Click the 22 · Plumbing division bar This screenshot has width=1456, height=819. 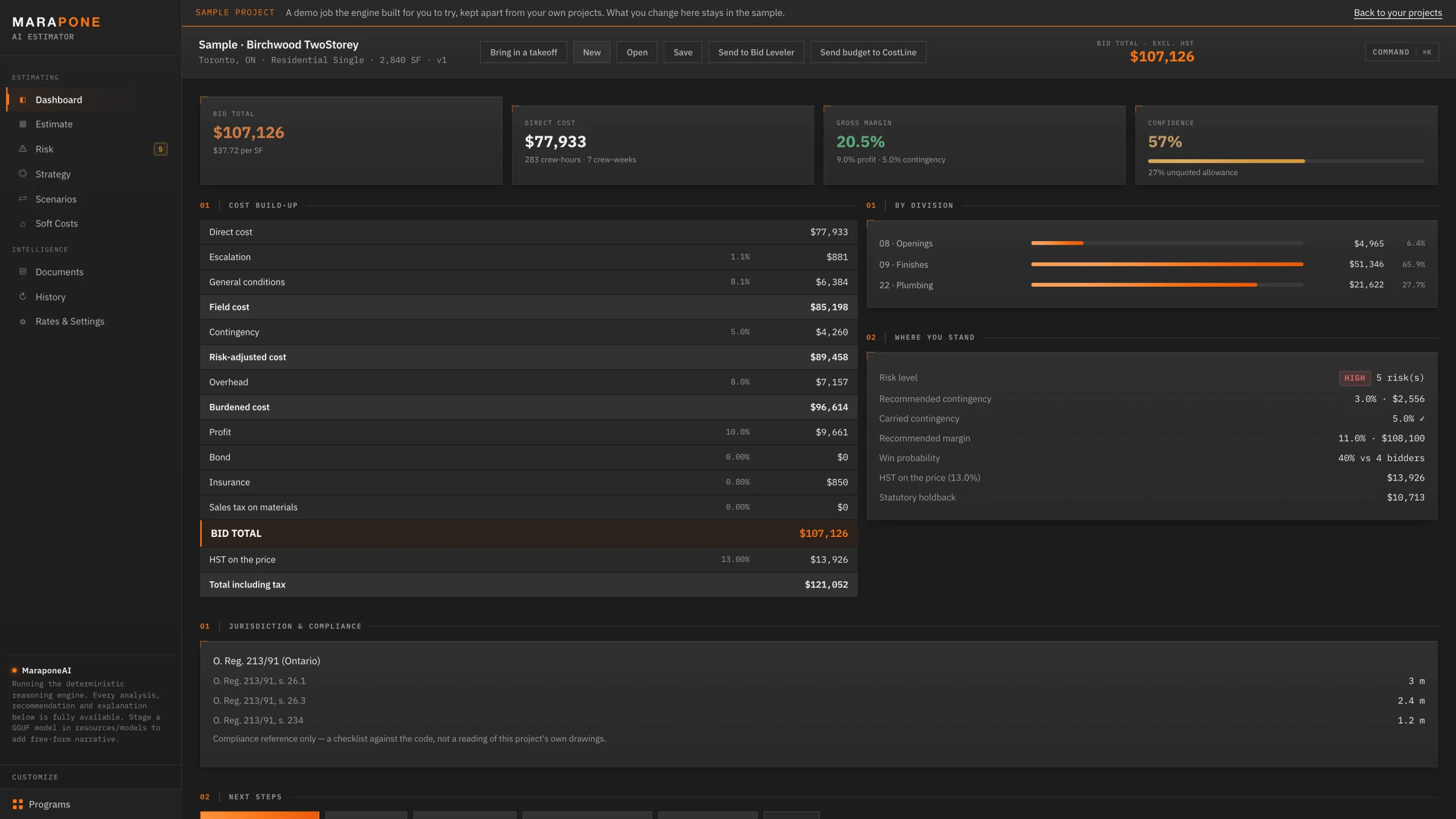(1167, 285)
